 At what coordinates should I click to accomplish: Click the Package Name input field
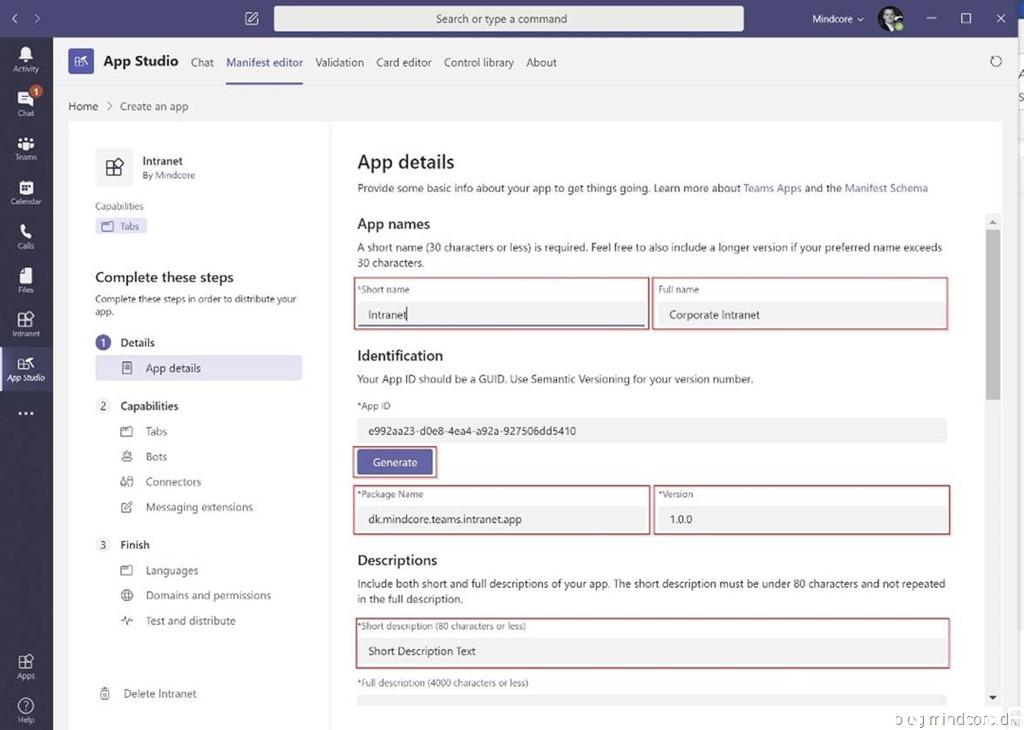(x=502, y=519)
